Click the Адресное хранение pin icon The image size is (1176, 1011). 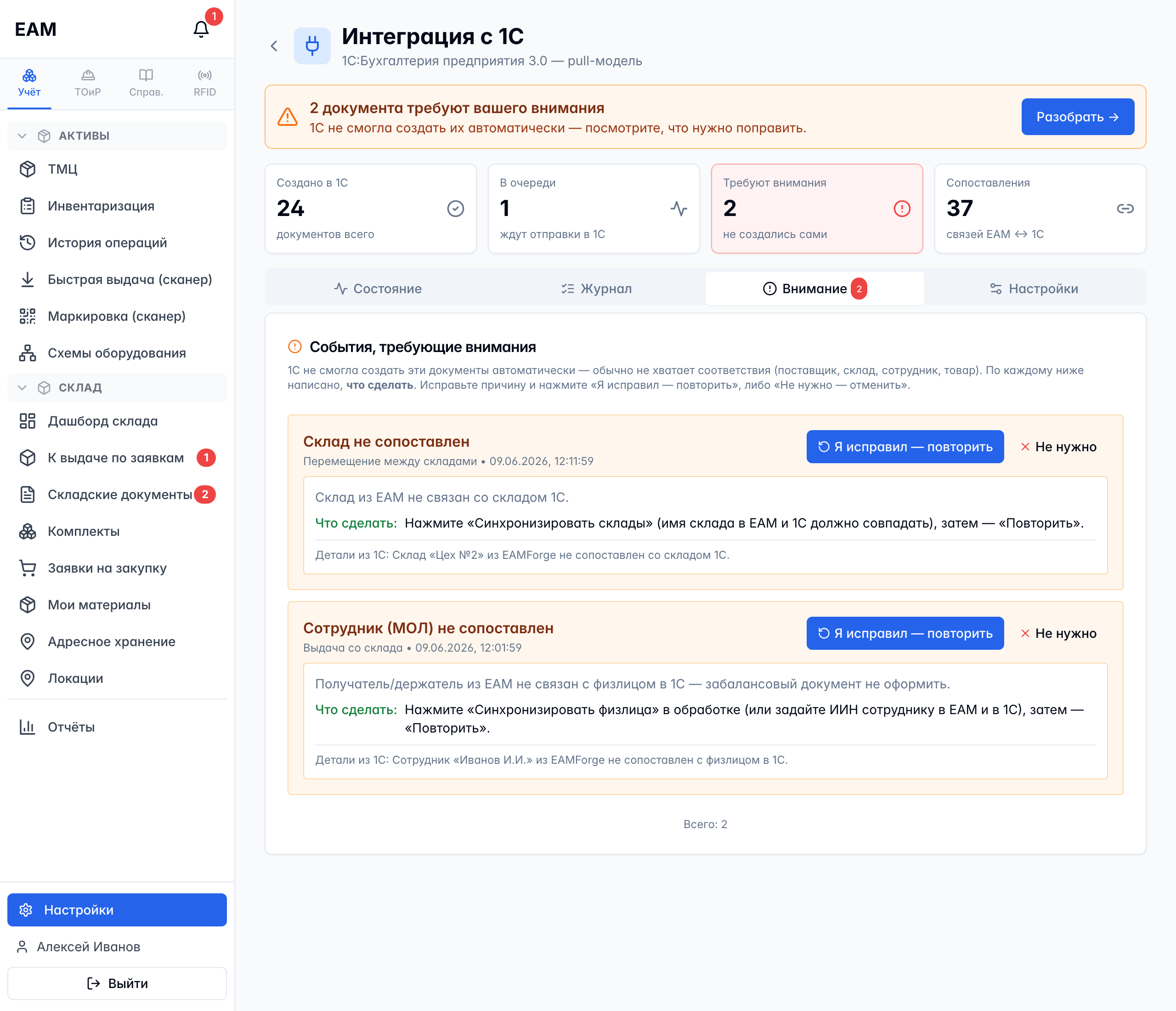pos(27,642)
